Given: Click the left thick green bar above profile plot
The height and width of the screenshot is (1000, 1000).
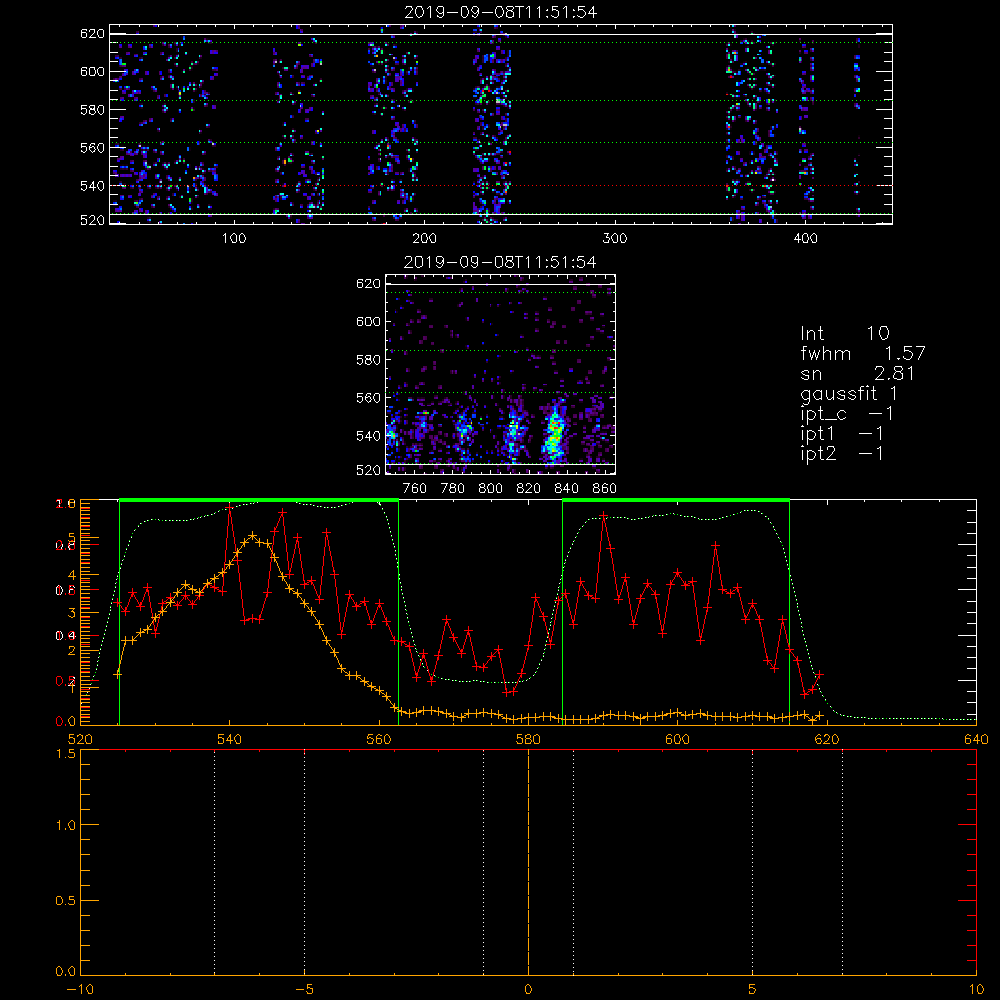Looking at the screenshot, I should [259, 500].
